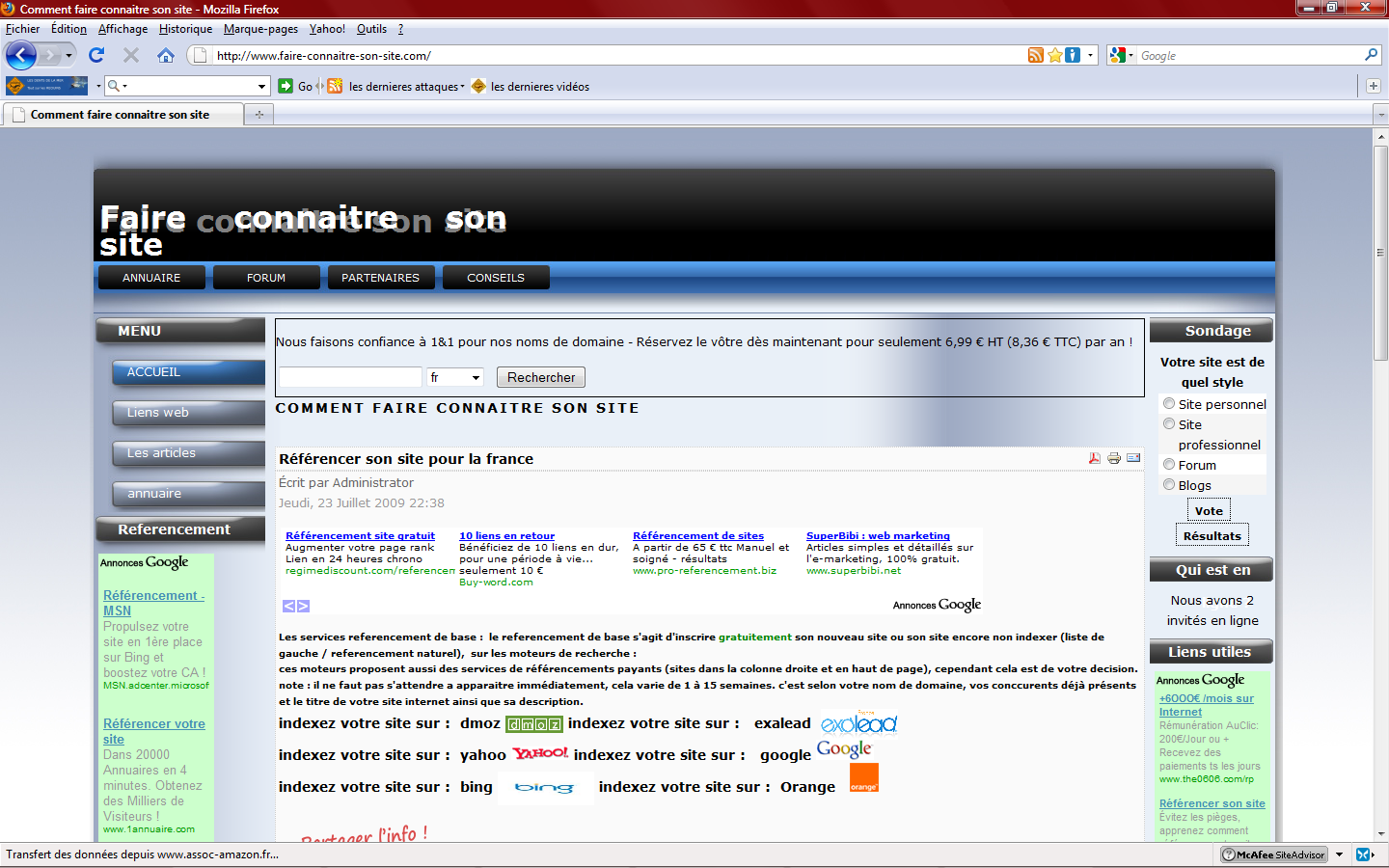Choose the 'Blogs' radio button
1389x868 pixels.
coord(1169,484)
